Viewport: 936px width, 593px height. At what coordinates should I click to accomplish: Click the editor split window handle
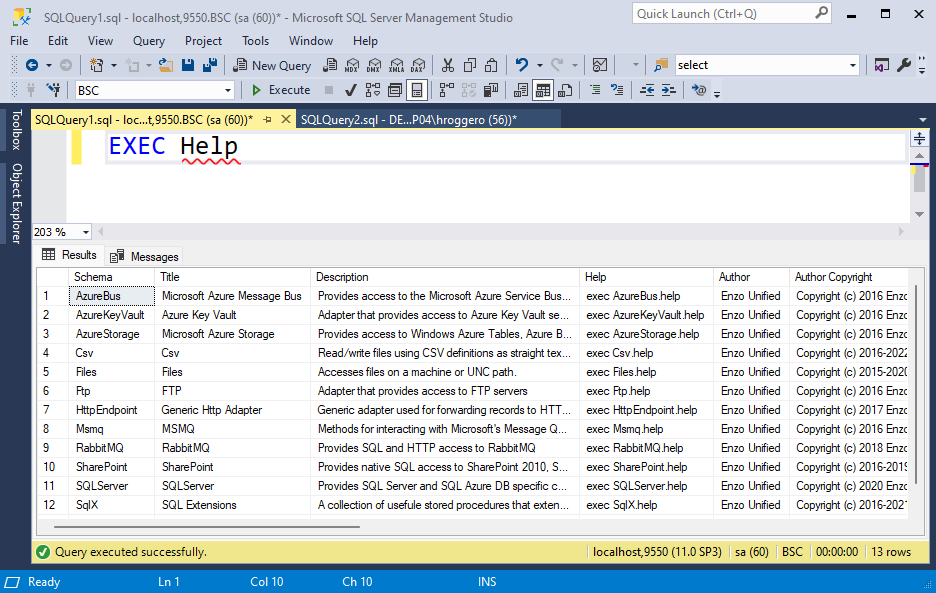point(919,139)
